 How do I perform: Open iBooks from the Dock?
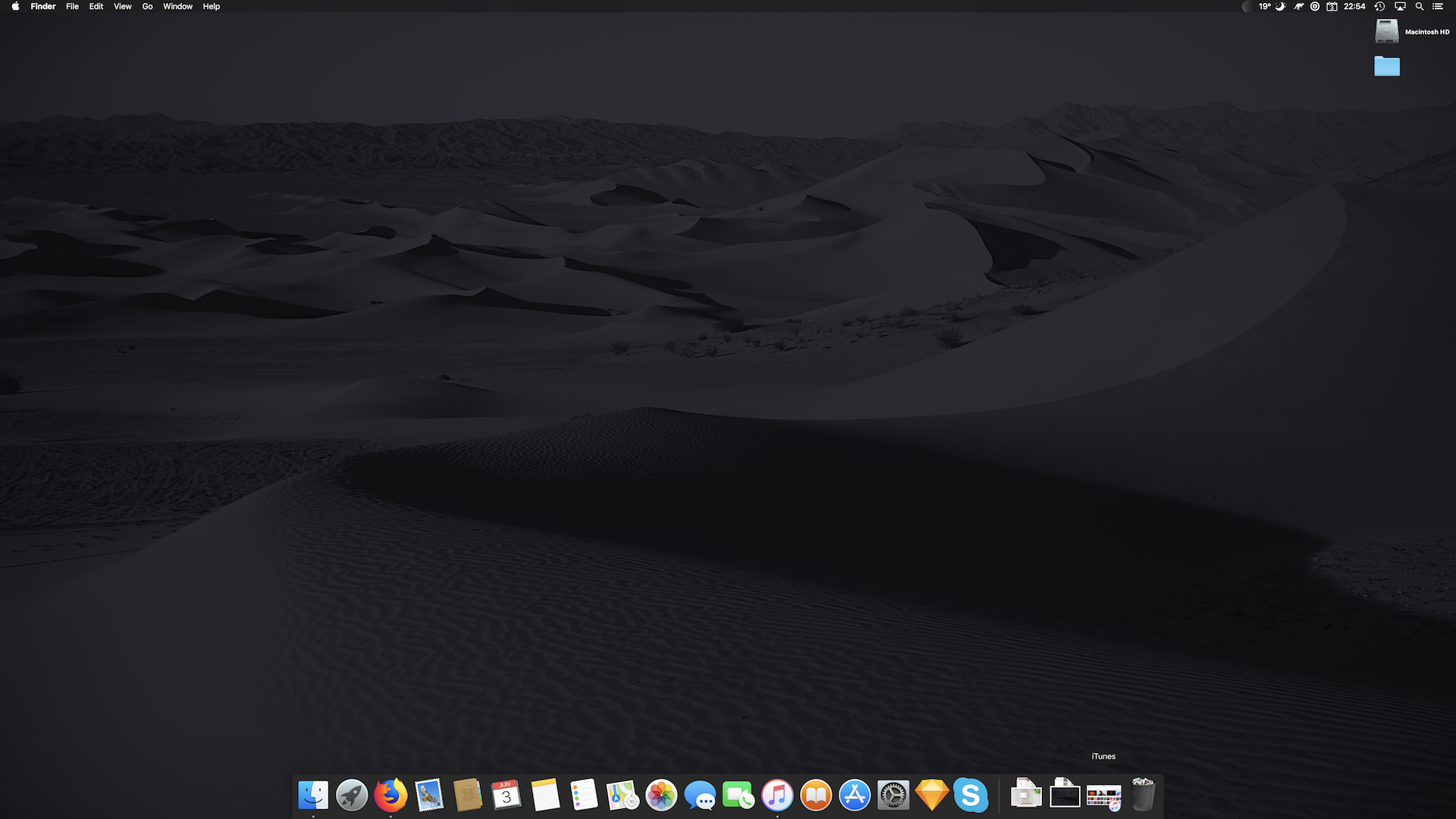pyautogui.click(x=815, y=795)
